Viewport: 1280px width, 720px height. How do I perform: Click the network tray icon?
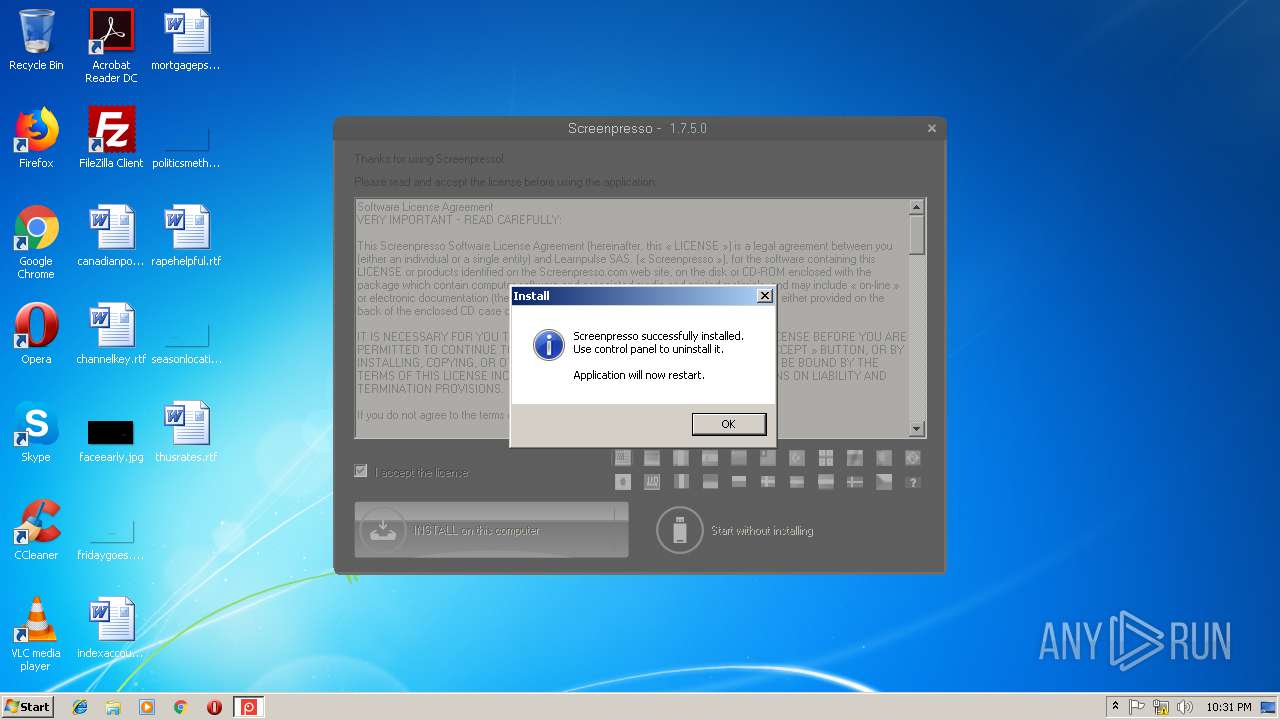coord(1161,707)
